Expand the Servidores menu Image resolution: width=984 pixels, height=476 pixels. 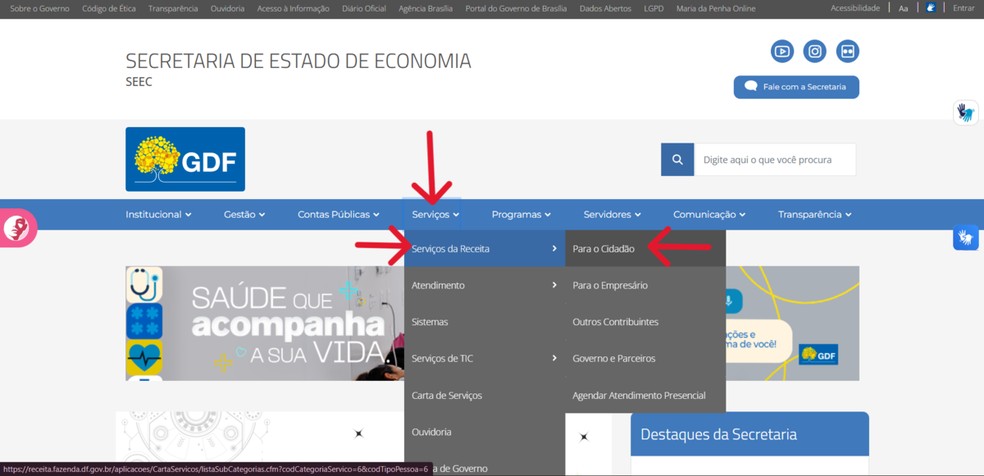[612, 214]
